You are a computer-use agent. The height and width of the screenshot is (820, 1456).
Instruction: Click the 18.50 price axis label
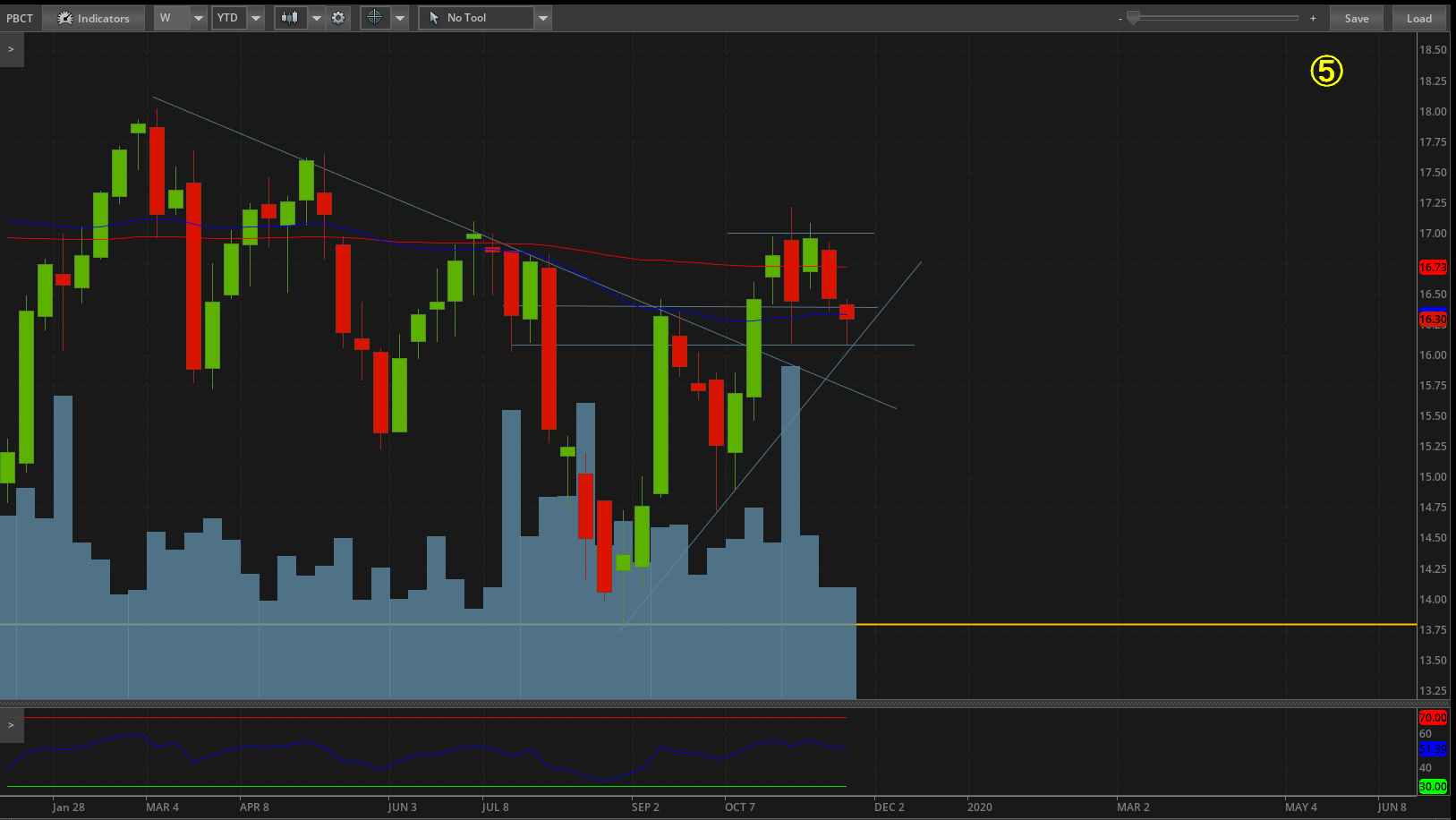point(1433,50)
